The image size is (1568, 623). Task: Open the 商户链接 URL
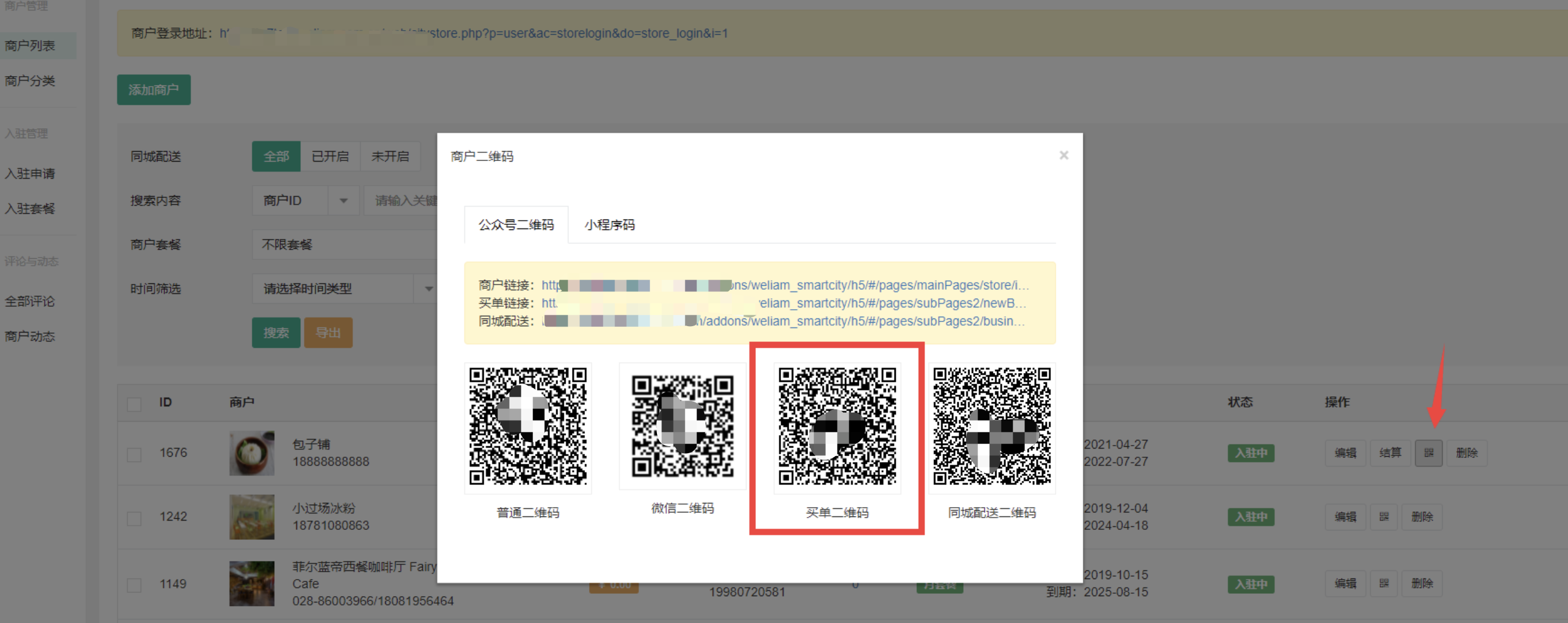[x=785, y=285]
